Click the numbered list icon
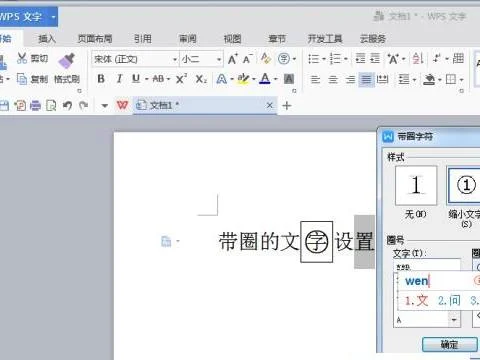The width and height of the screenshot is (480, 360). (335, 59)
